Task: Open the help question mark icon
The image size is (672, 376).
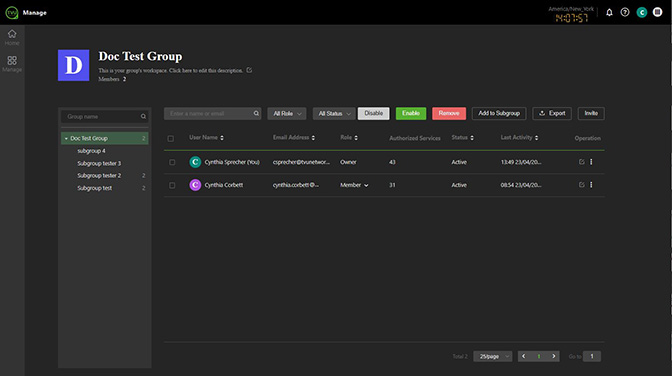Action: tap(625, 12)
